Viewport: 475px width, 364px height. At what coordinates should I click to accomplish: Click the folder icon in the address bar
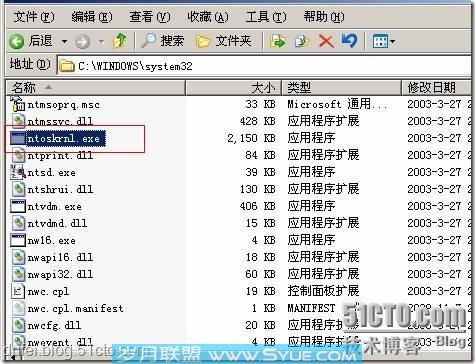pyautogui.click(x=67, y=66)
